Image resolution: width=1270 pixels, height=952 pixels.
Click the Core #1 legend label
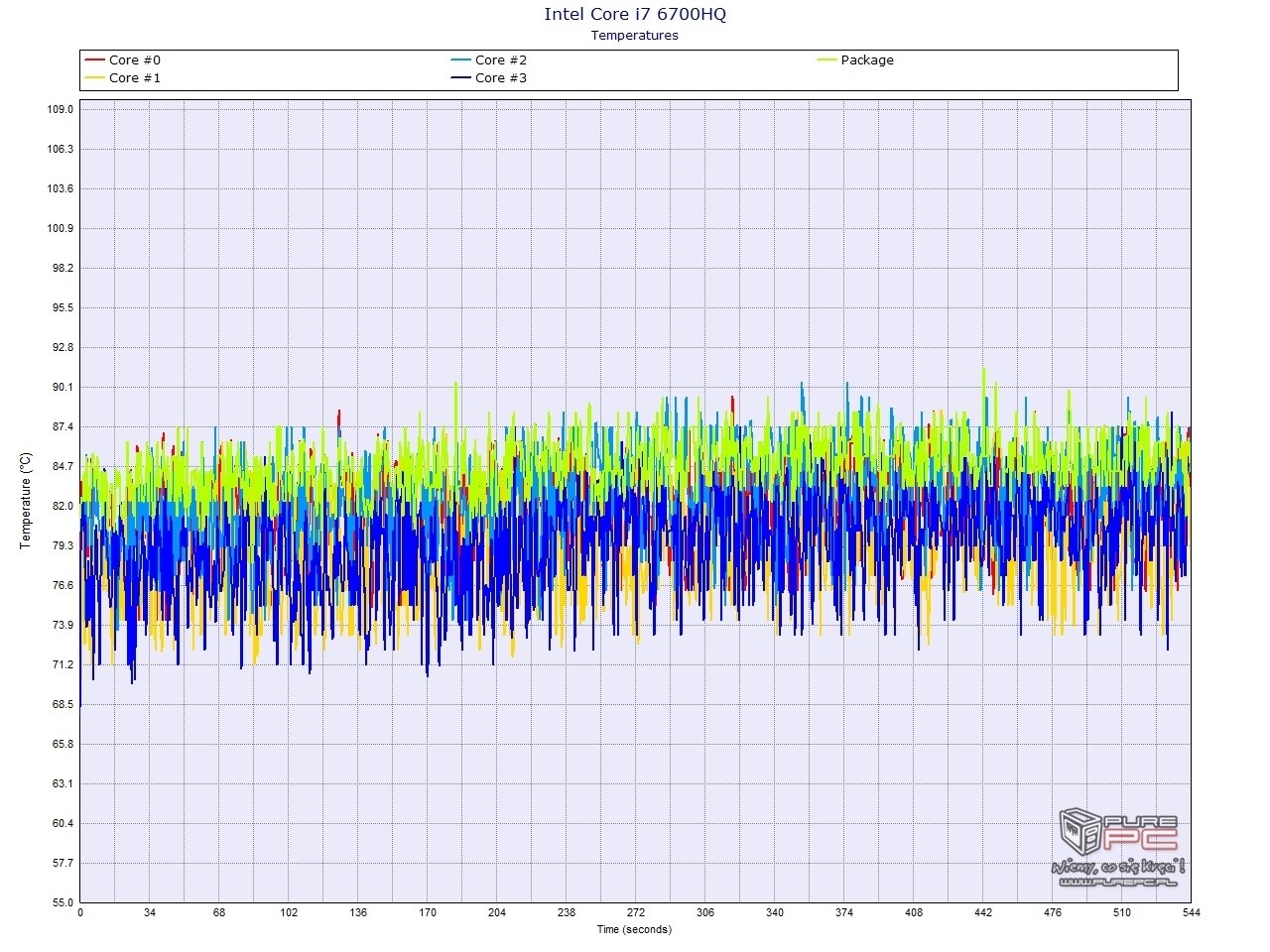tap(134, 78)
